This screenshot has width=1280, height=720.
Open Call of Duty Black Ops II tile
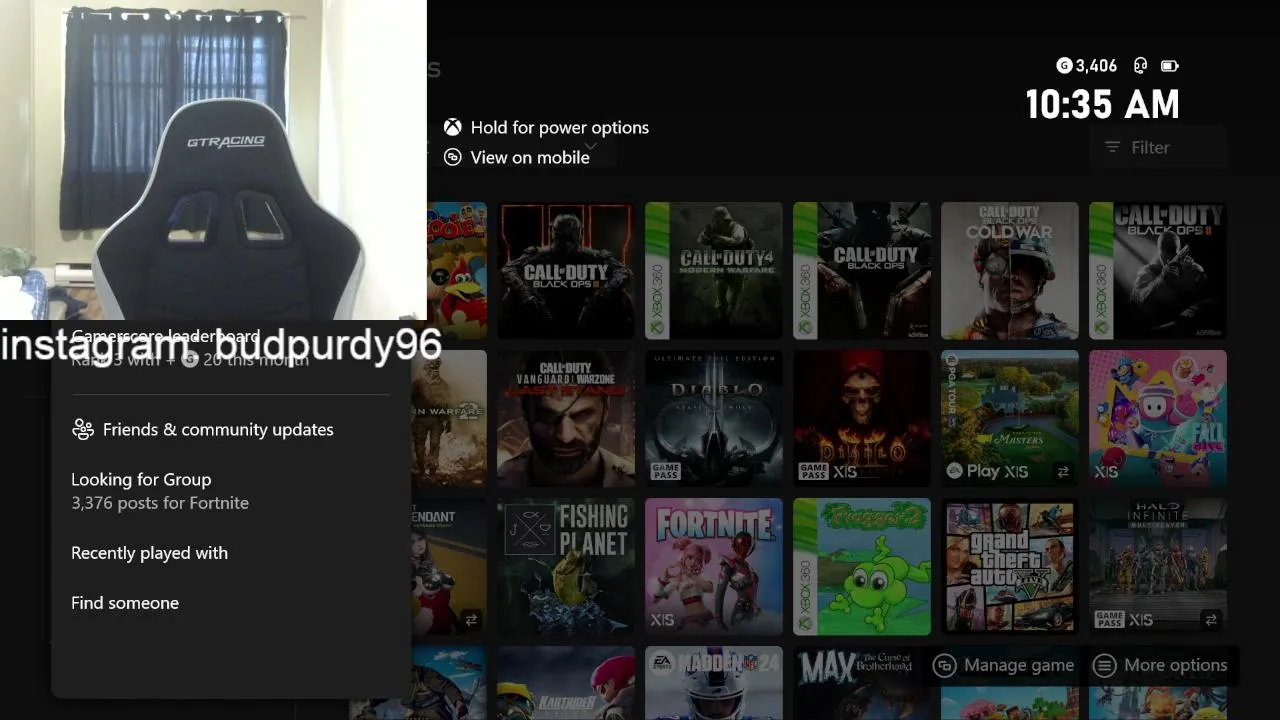click(1158, 271)
